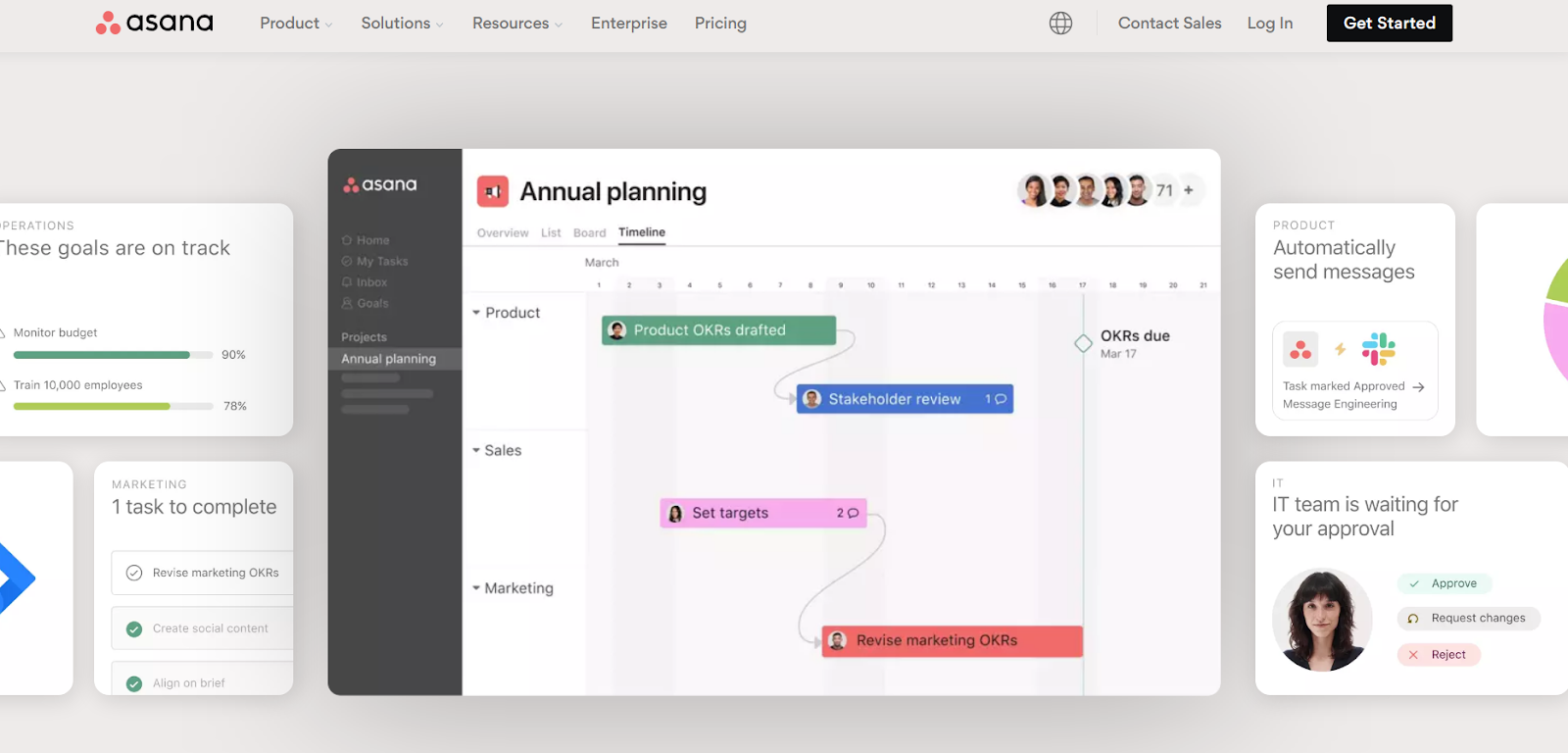1568x753 pixels.
Task: Switch to the Overview tab
Action: [503, 233]
